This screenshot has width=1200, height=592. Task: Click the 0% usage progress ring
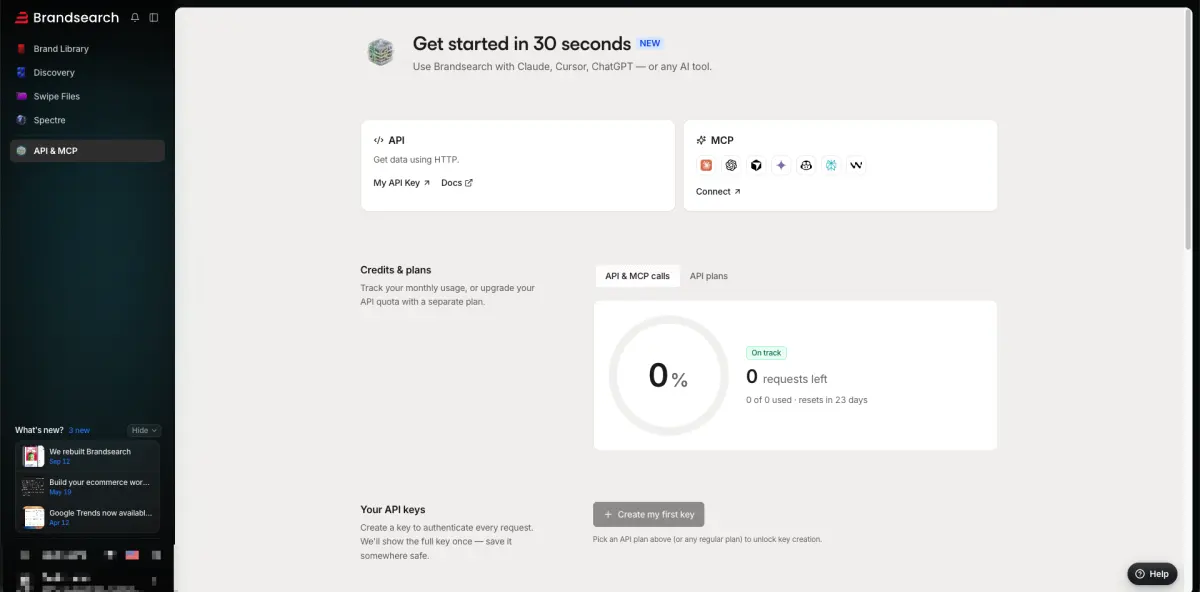tap(668, 375)
